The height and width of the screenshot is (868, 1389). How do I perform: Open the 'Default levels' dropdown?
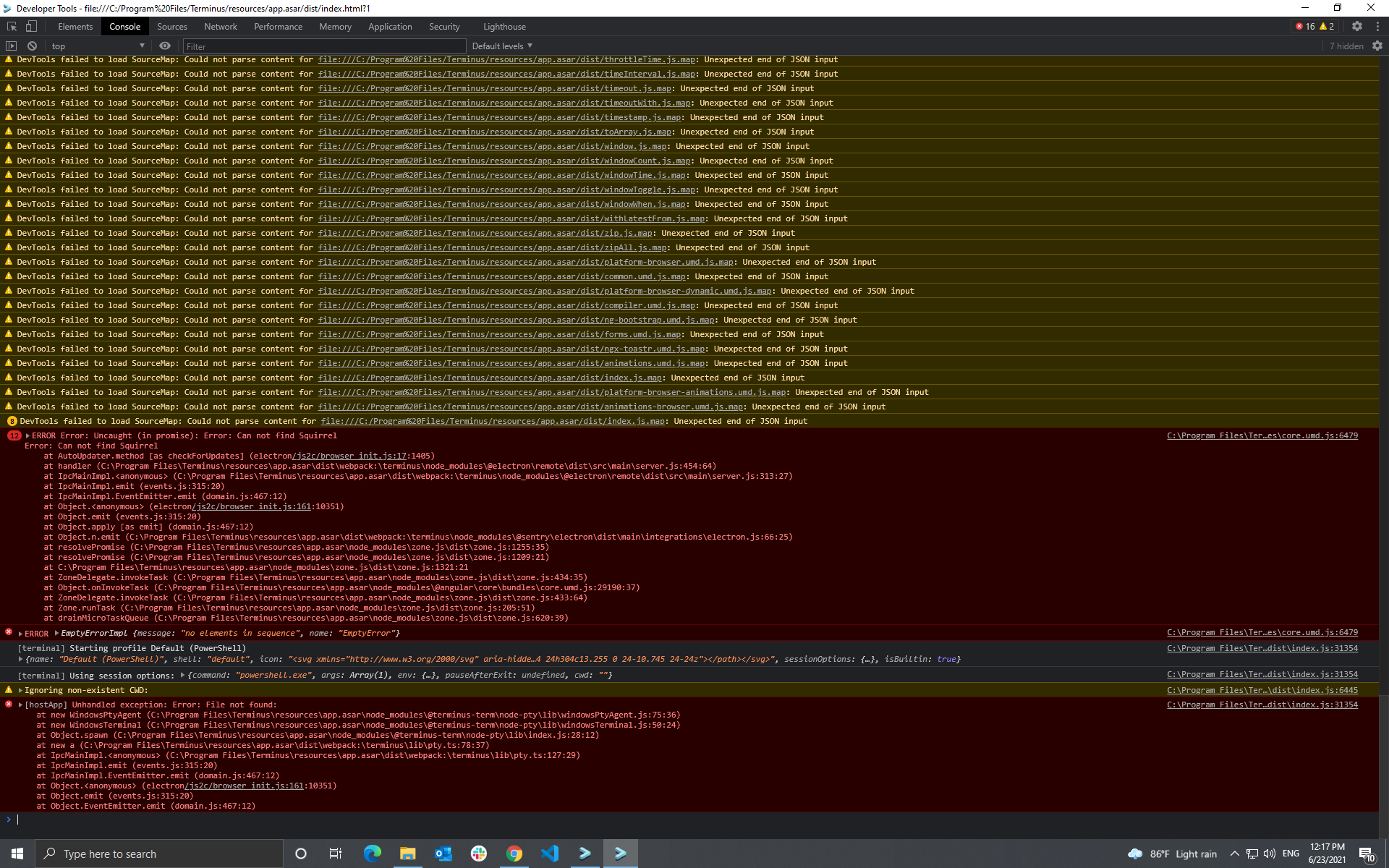(x=501, y=46)
